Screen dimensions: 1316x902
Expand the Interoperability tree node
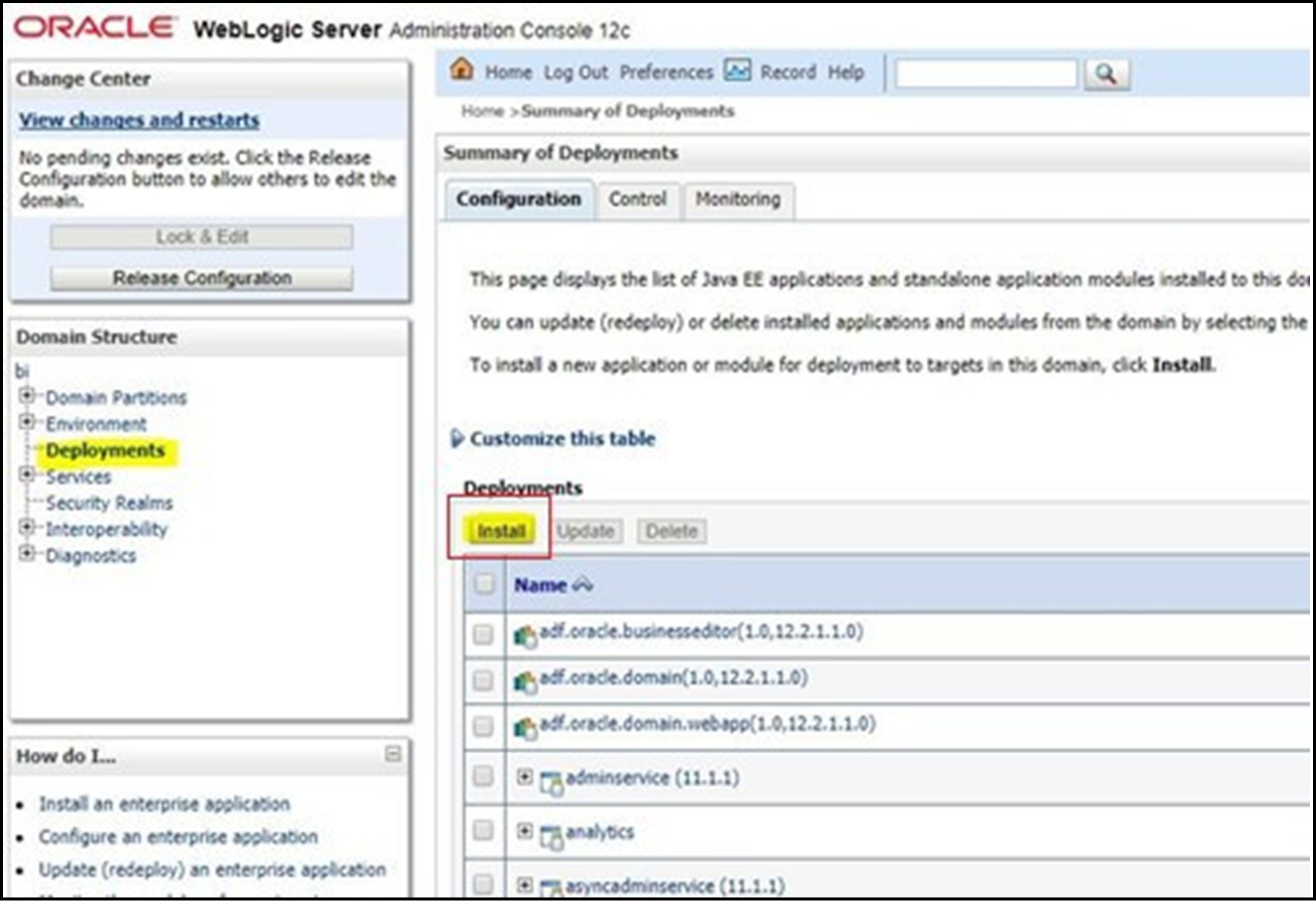tap(27, 527)
